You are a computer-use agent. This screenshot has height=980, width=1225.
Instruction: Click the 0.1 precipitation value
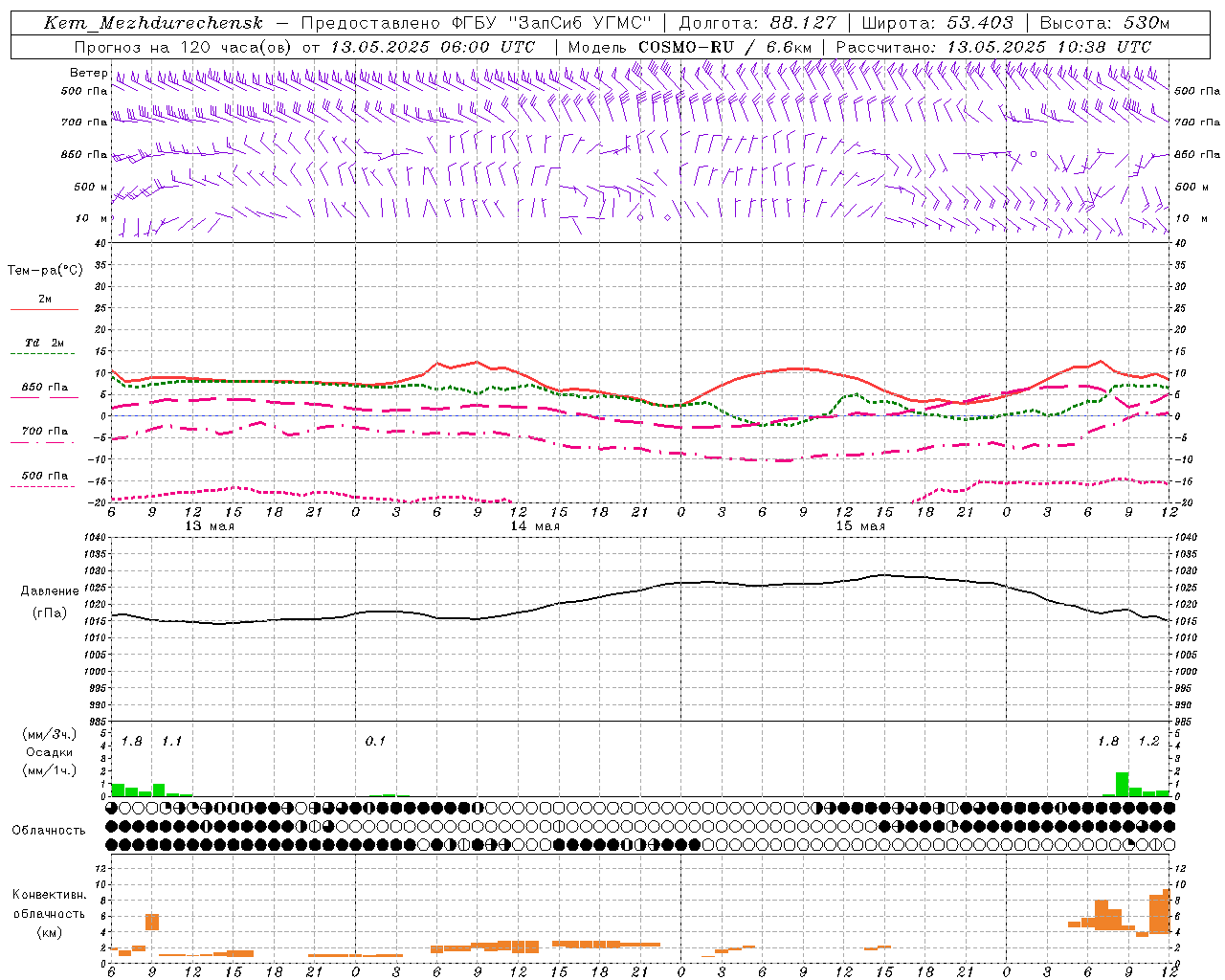pos(375,742)
